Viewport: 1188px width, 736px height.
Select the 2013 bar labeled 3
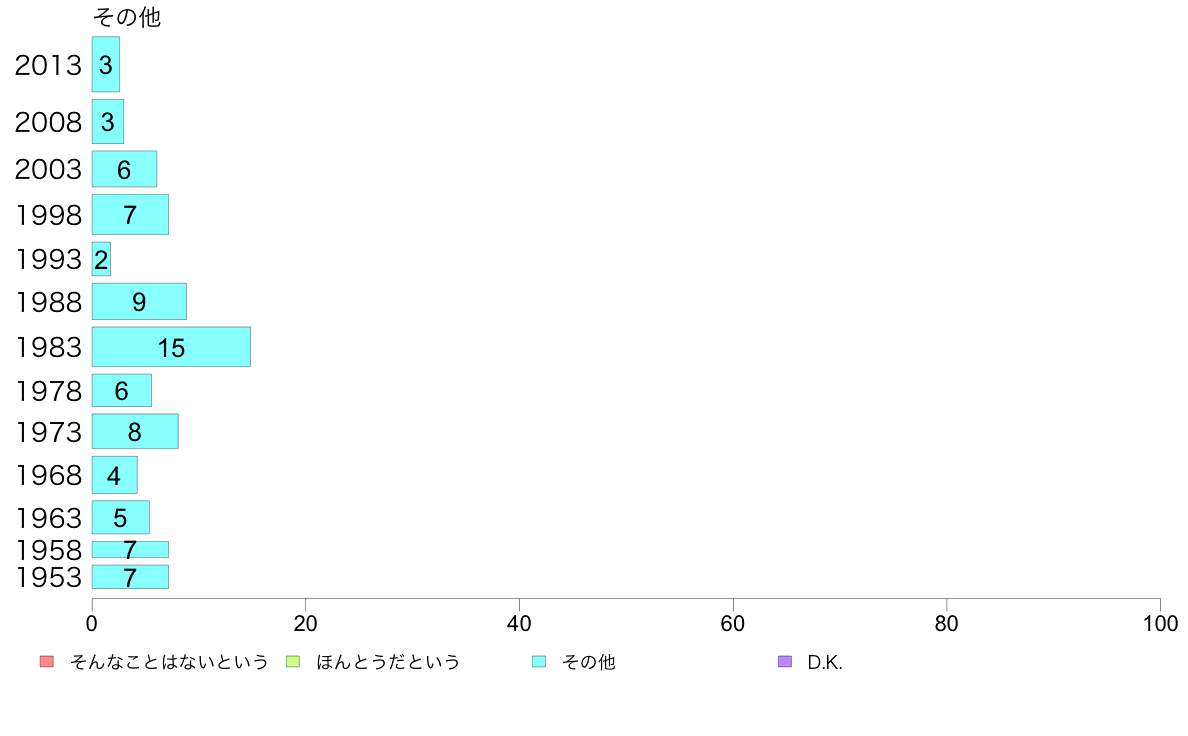(x=106, y=64)
